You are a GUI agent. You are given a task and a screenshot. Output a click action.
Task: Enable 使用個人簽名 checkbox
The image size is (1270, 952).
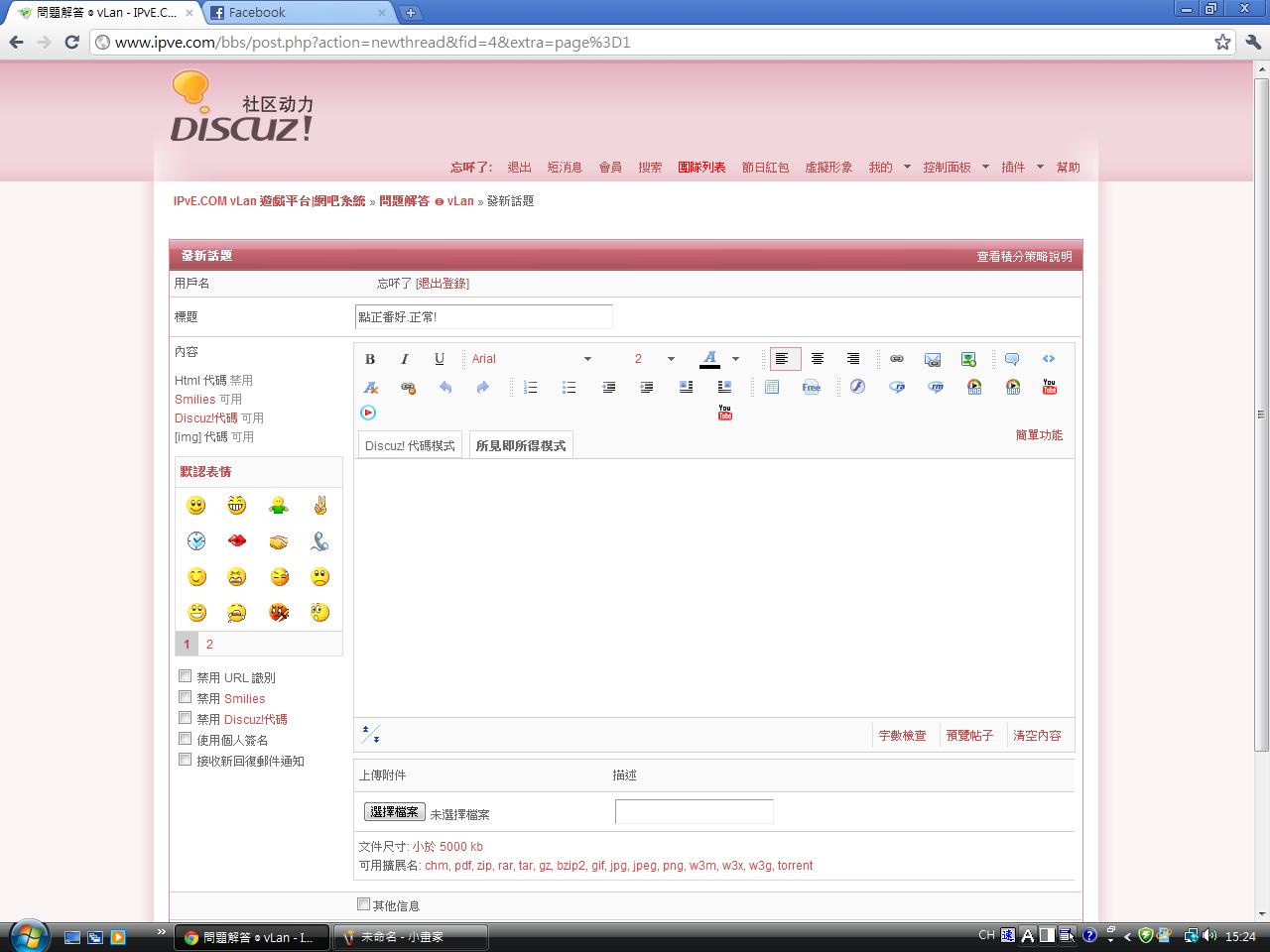[x=185, y=739]
